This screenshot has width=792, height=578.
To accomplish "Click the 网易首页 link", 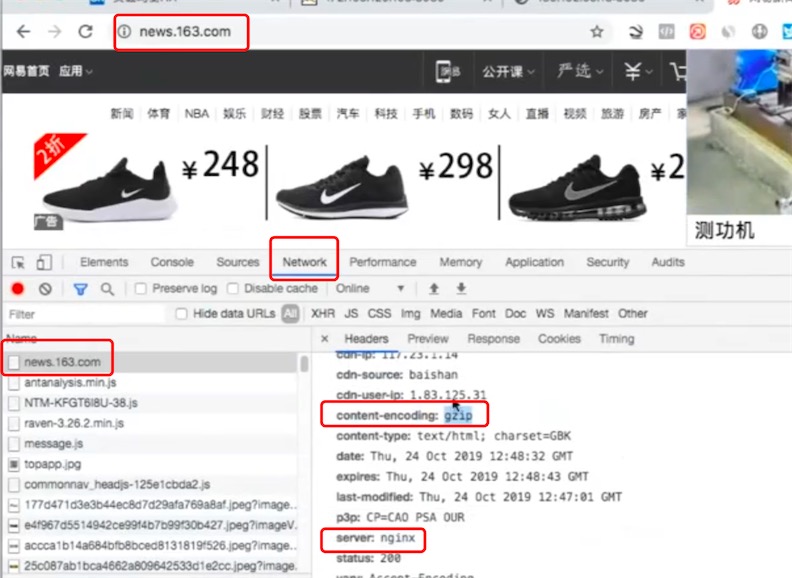I will click(26, 71).
